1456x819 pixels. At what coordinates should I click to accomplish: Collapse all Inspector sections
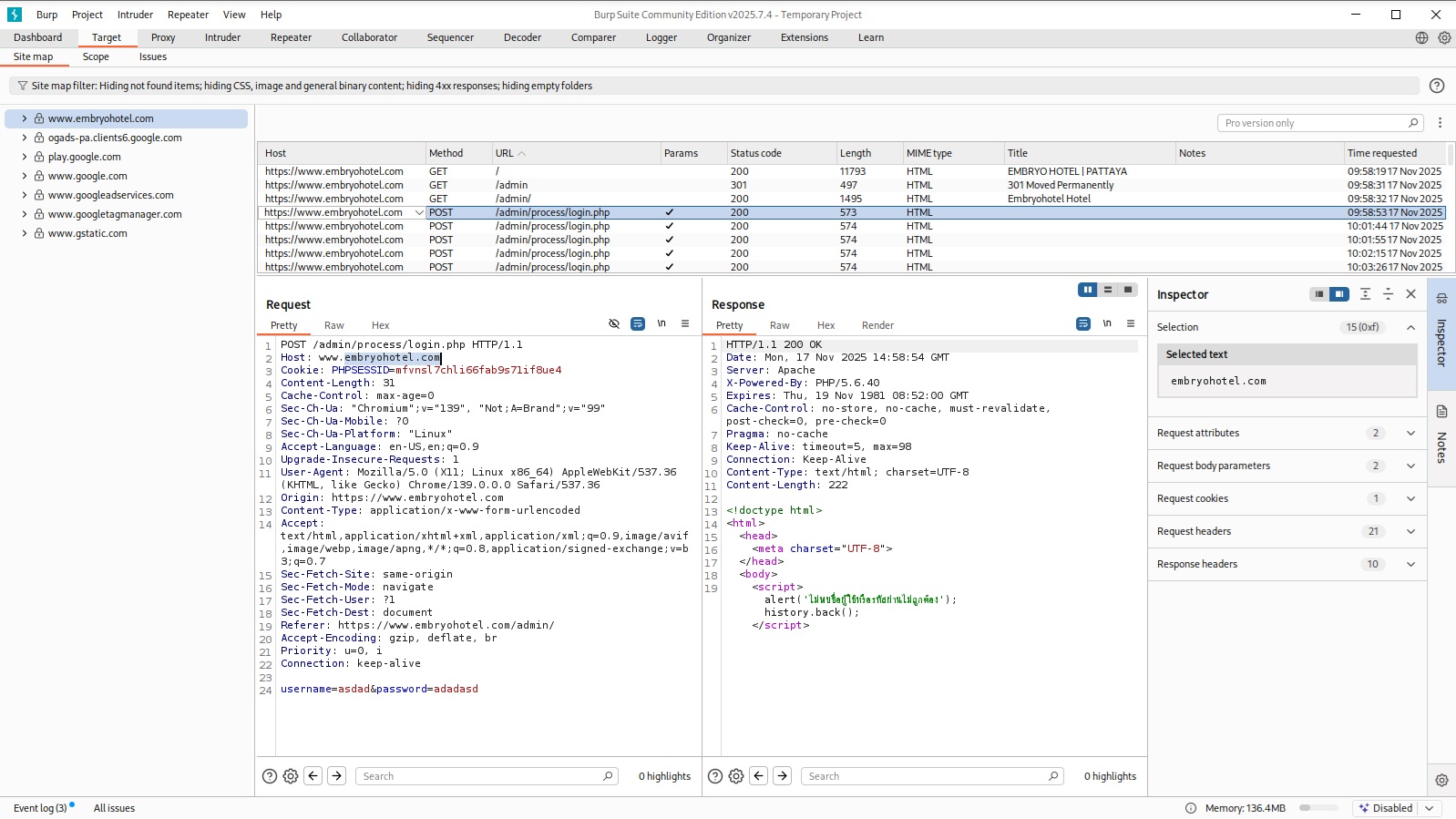(1388, 294)
